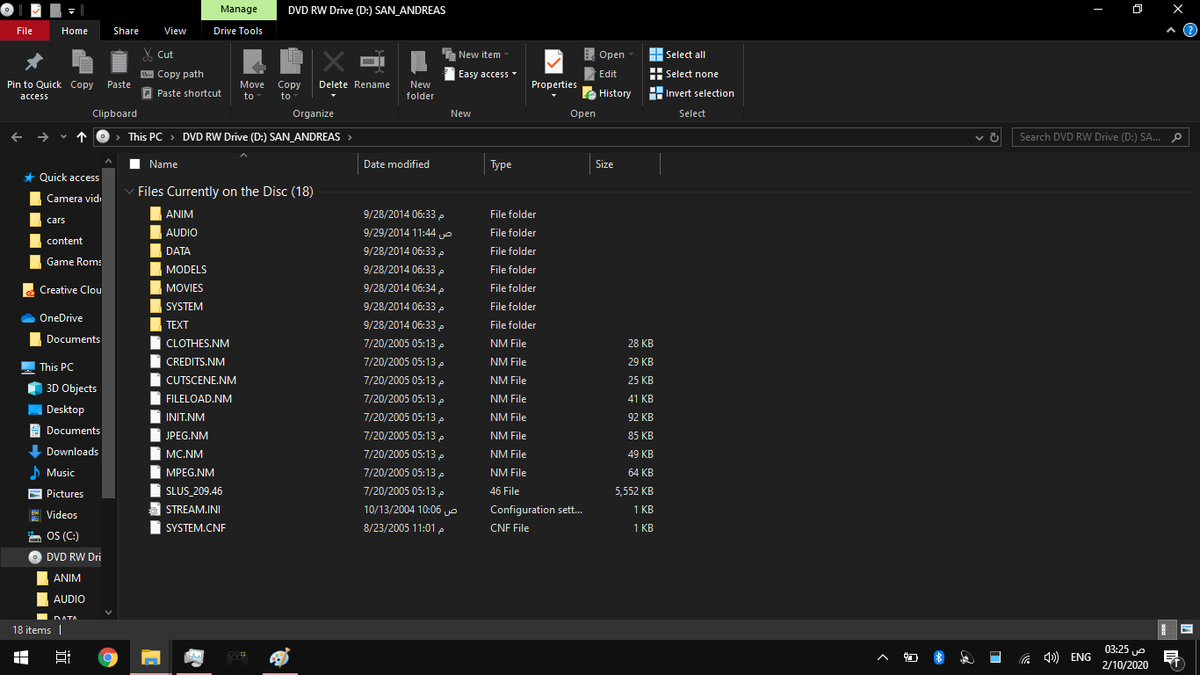This screenshot has height=675, width=1200.
Task: Select the SLUS_209.46 file
Action: coord(194,491)
